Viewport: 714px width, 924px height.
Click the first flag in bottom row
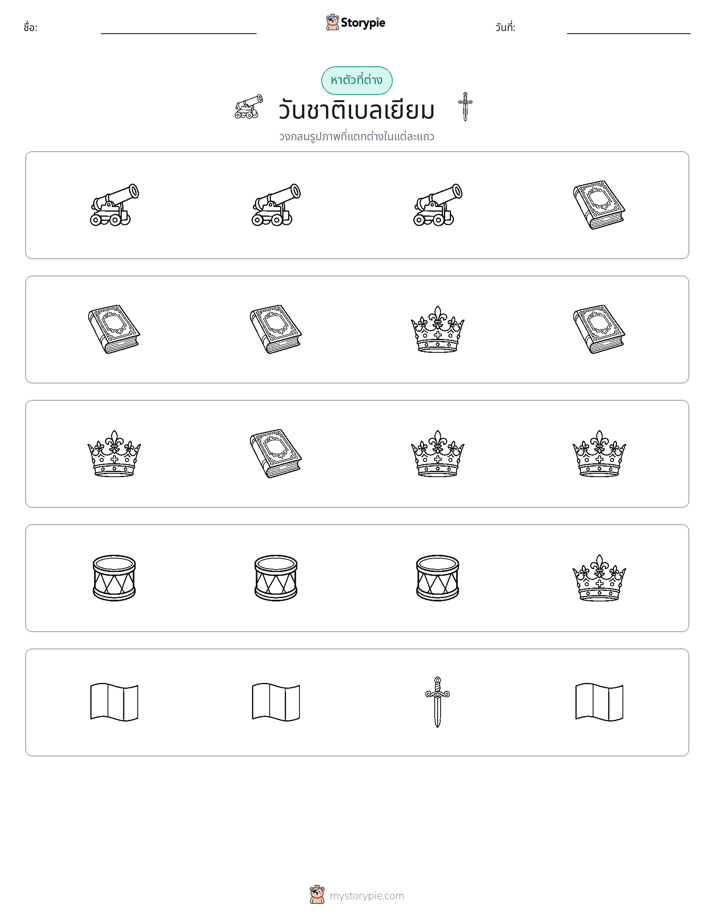tap(114, 702)
